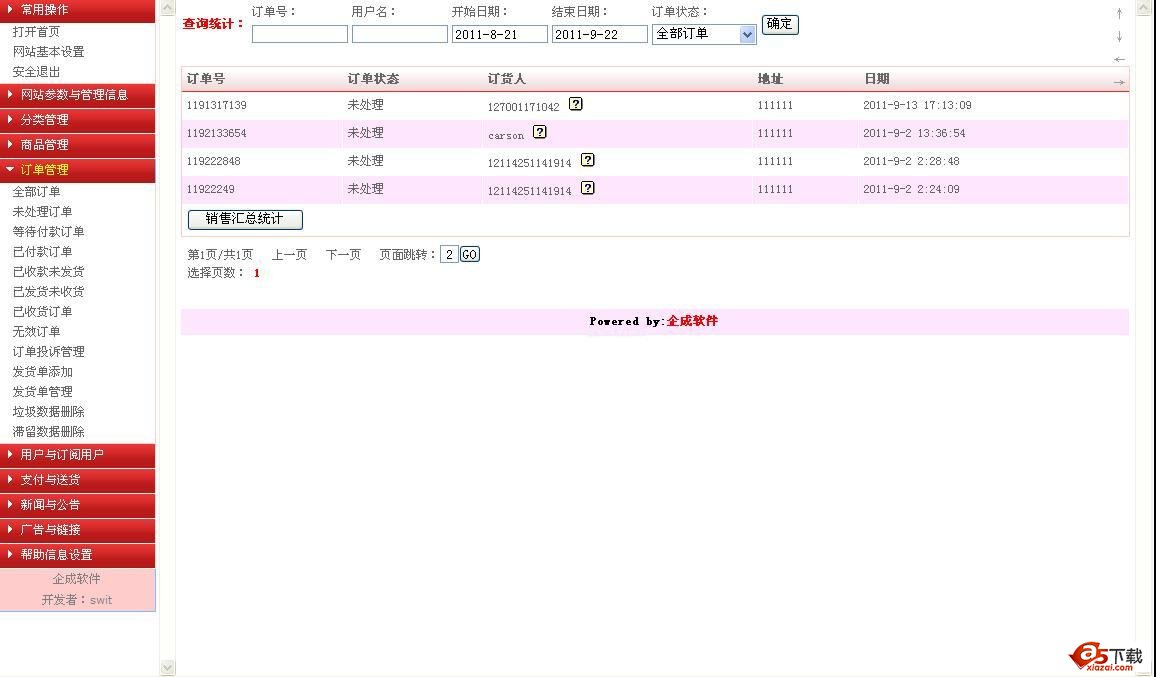Click the left arrow at top right
Image resolution: width=1156 pixels, height=677 pixels.
pos(1119,59)
